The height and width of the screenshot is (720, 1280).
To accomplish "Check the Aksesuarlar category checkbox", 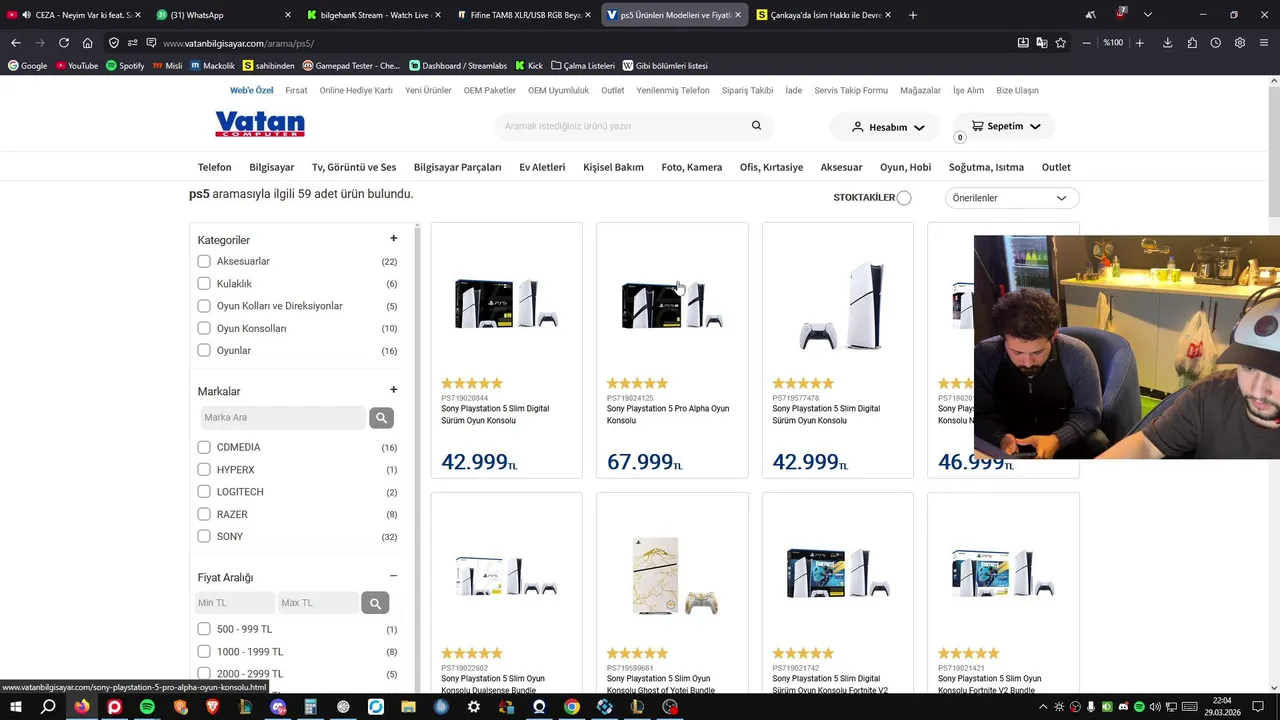I will [x=204, y=261].
